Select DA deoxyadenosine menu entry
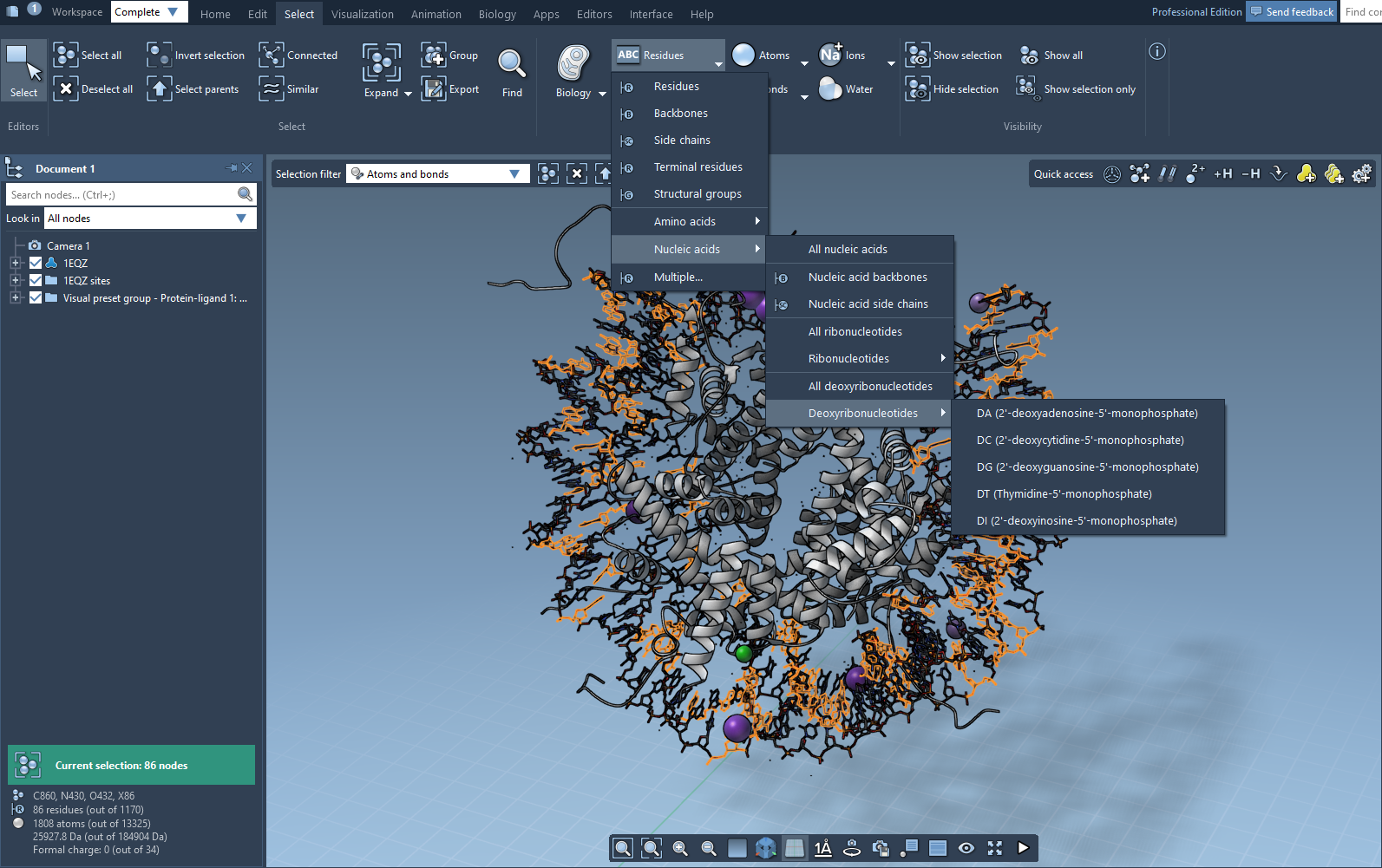The image size is (1382, 868). (x=1086, y=414)
